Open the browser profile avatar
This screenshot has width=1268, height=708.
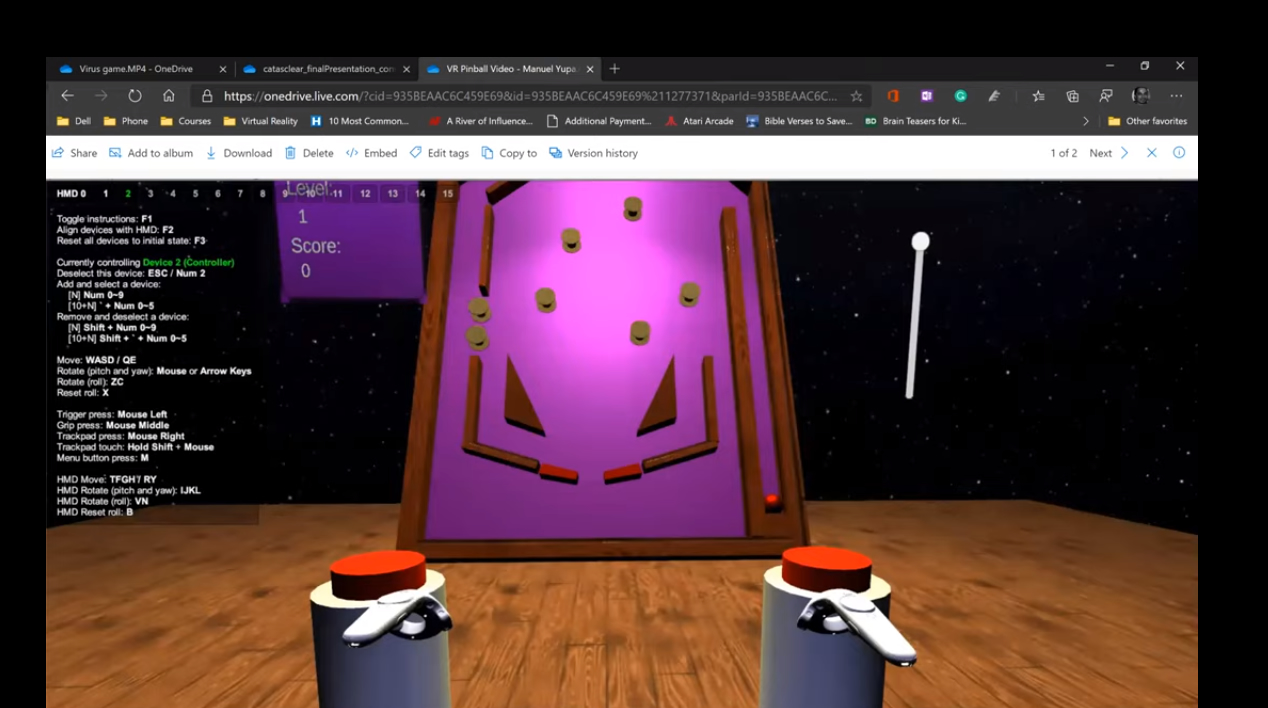1140,96
